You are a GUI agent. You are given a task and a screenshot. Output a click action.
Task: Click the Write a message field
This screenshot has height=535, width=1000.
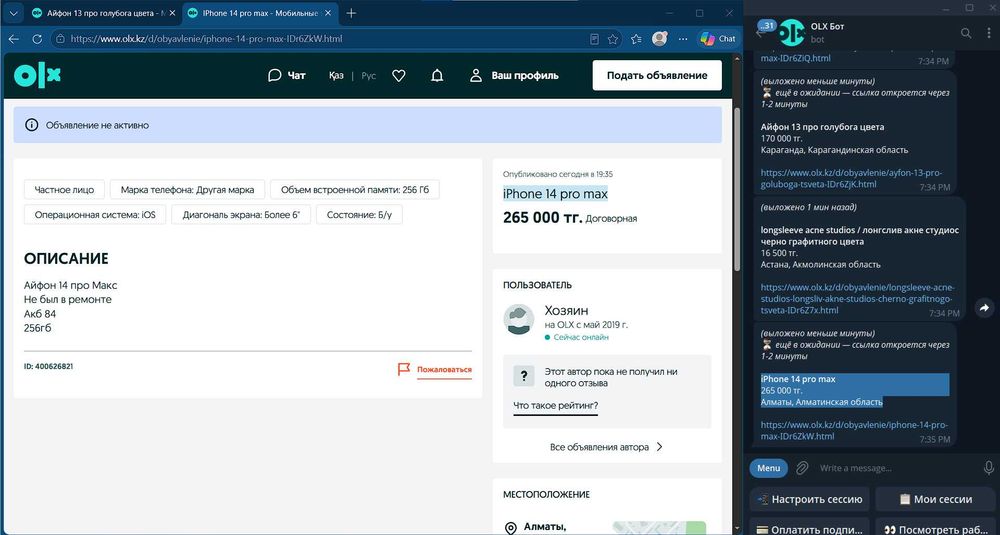point(896,468)
